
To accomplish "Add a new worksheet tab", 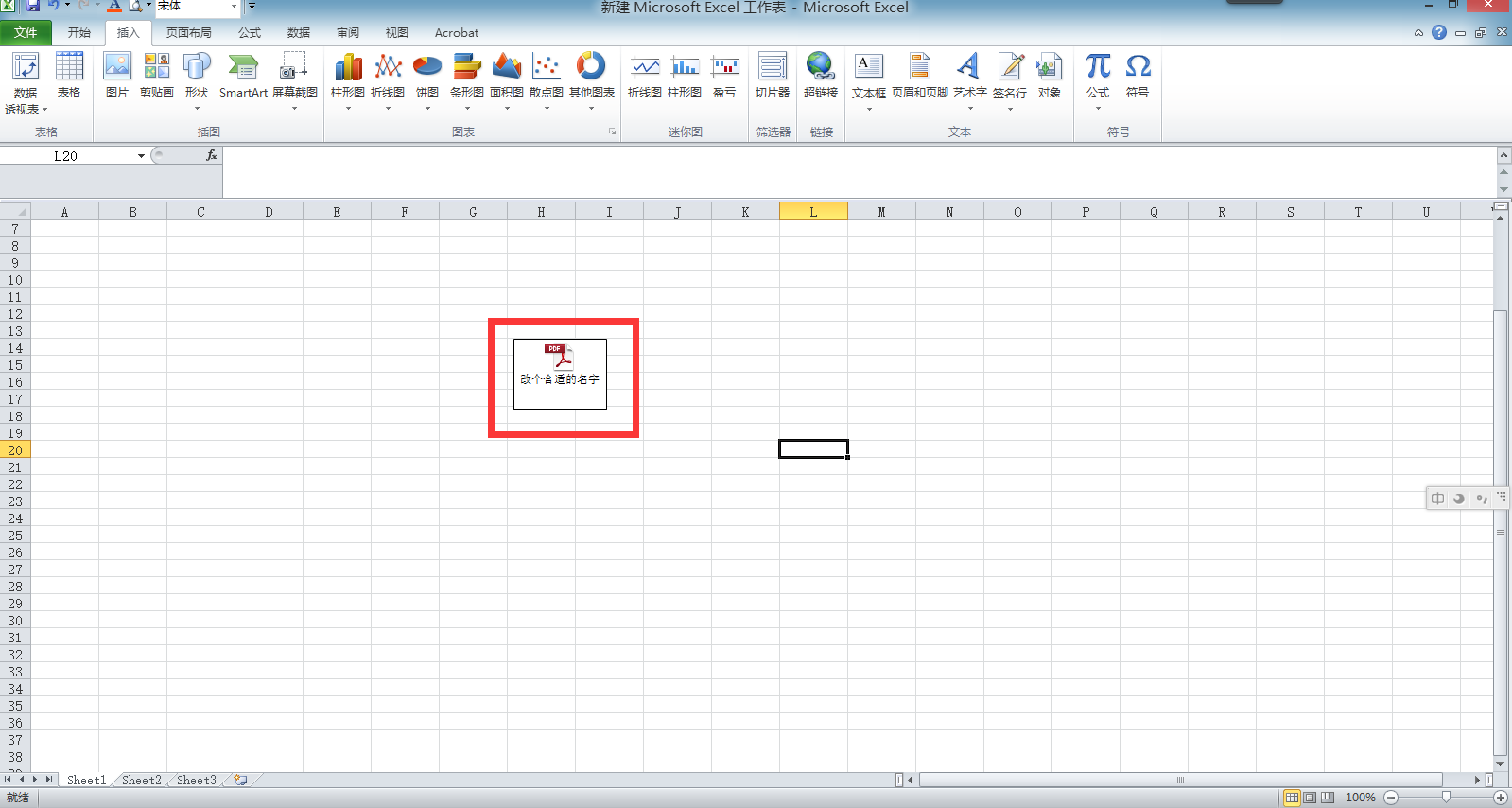I will click(241, 781).
